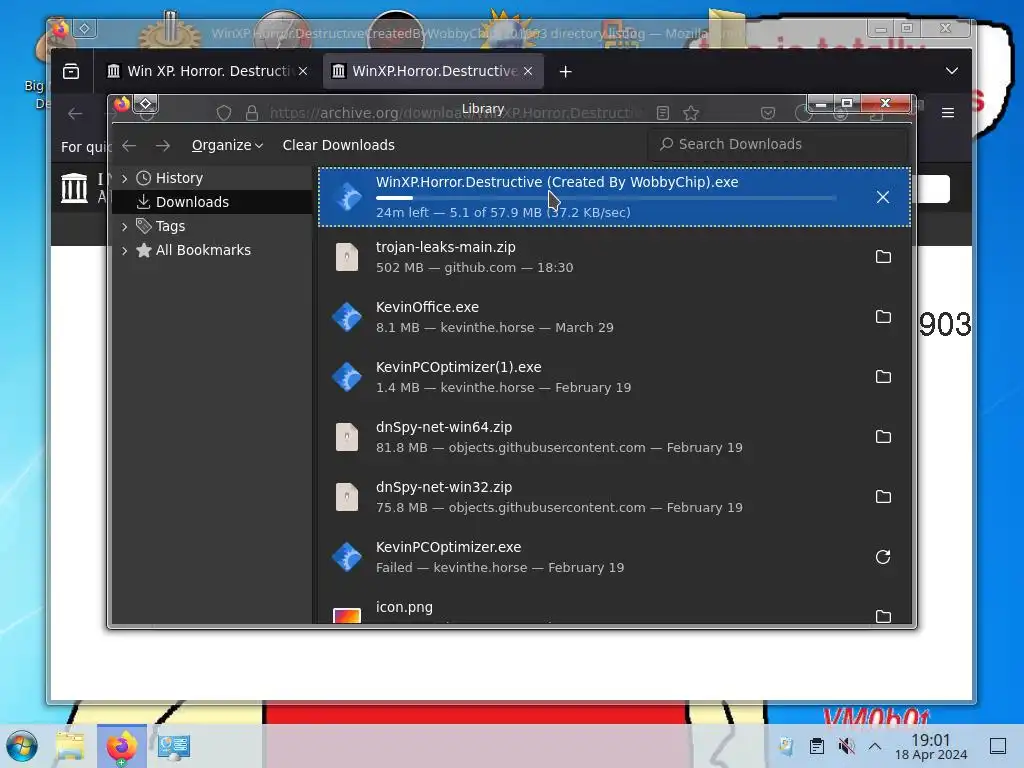
Task: Open containing folder for dnSpy-net-win32.zip
Action: [883, 497]
